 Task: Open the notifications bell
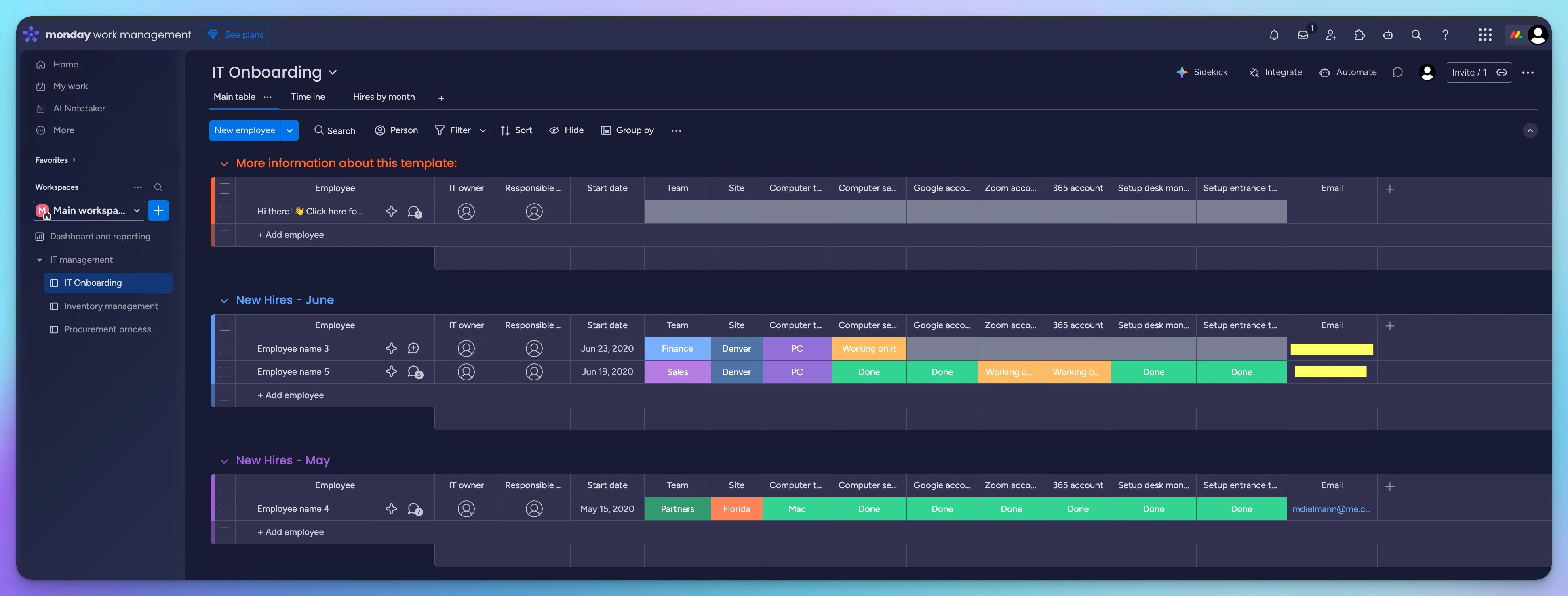(1274, 35)
